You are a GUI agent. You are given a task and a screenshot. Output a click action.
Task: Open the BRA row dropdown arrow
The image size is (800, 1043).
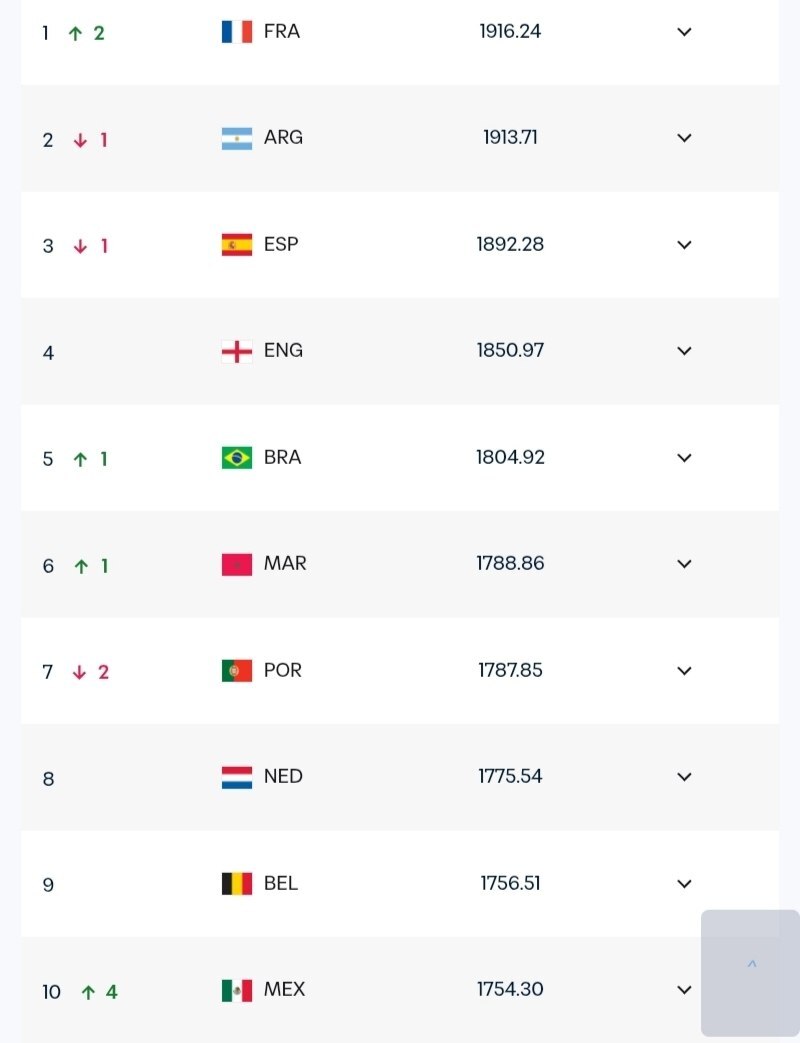pyautogui.click(x=684, y=458)
